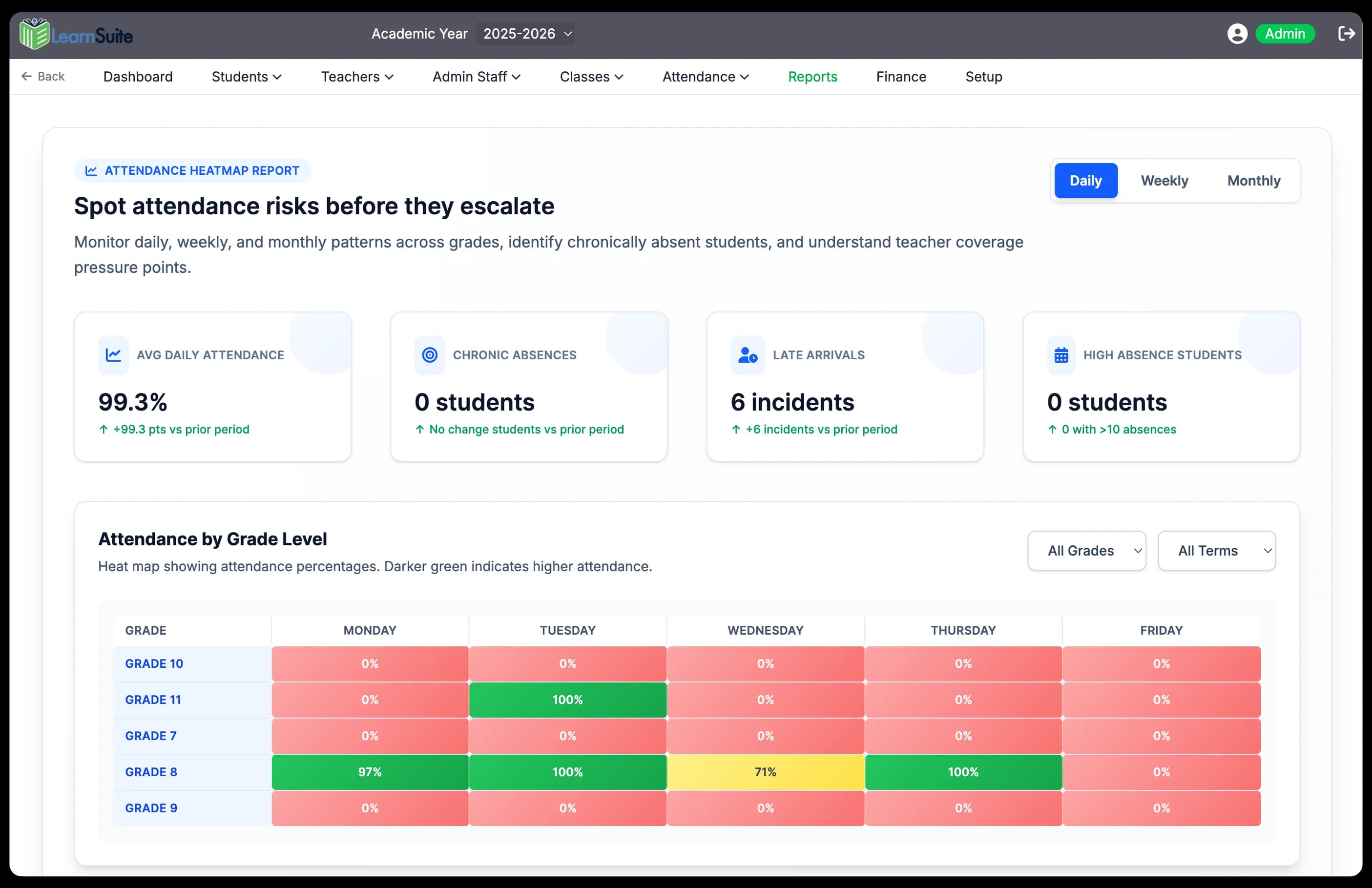Open the user profile avatar icon
This screenshot has width=1372, height=888.
pos(1237,34)
